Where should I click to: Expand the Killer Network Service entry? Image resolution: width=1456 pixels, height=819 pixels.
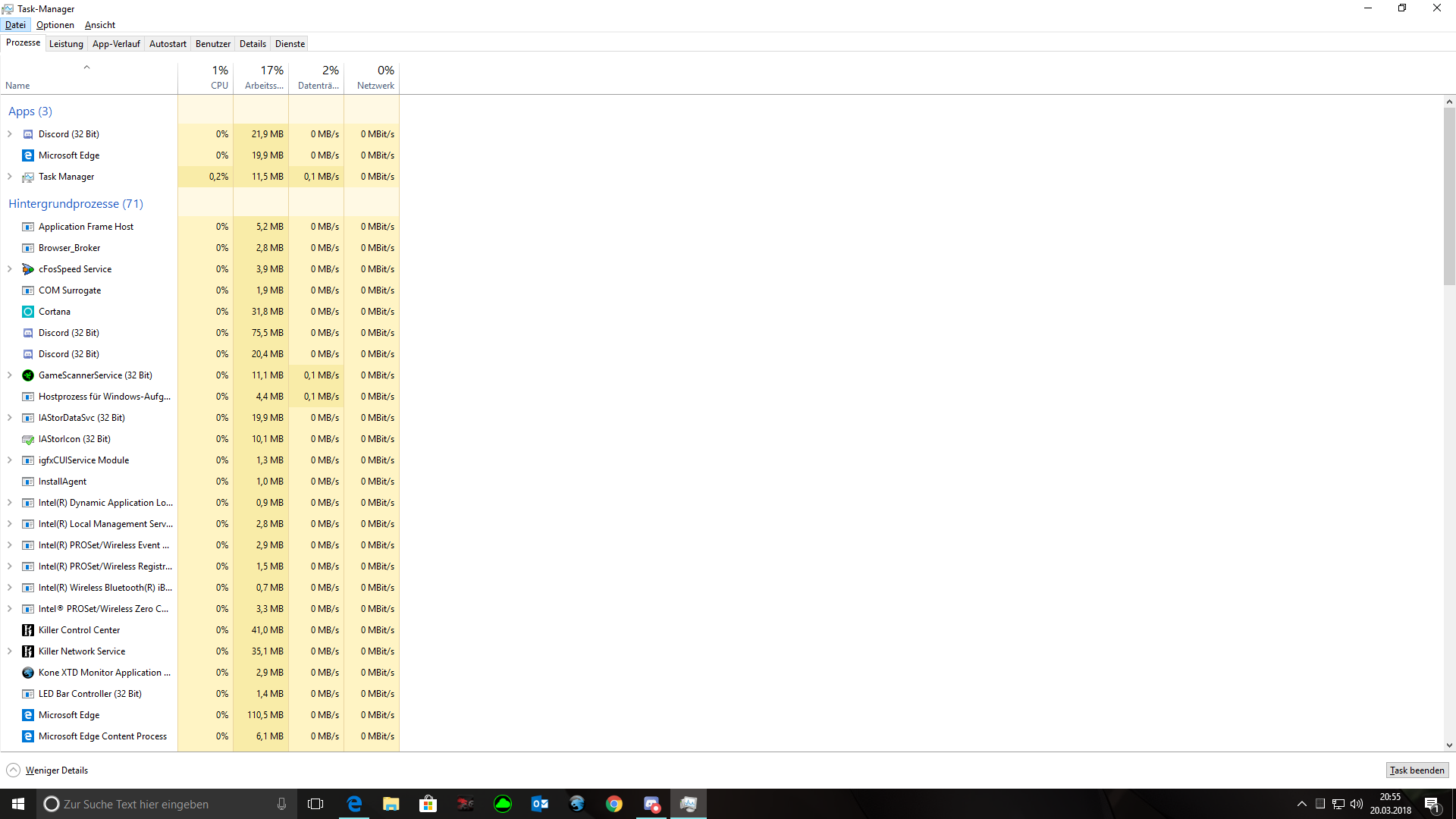click(10, 651)
